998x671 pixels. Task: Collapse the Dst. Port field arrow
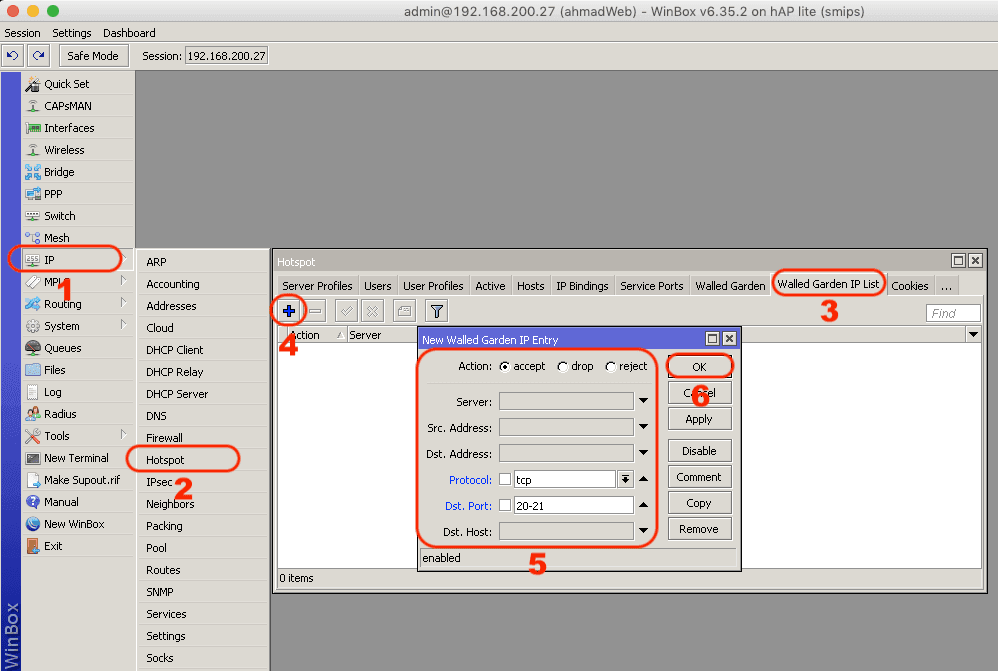coord(643,505)
